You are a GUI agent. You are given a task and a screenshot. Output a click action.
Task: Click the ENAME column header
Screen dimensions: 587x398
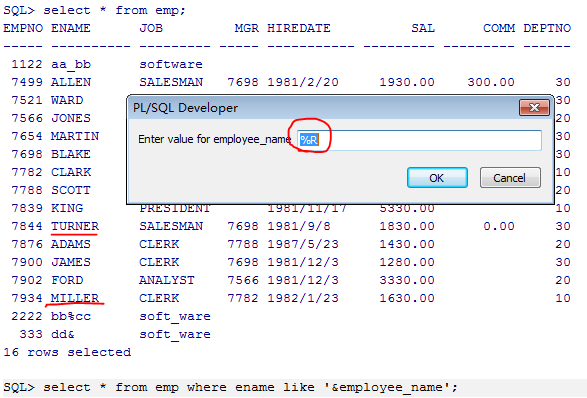tap(71, 28)
